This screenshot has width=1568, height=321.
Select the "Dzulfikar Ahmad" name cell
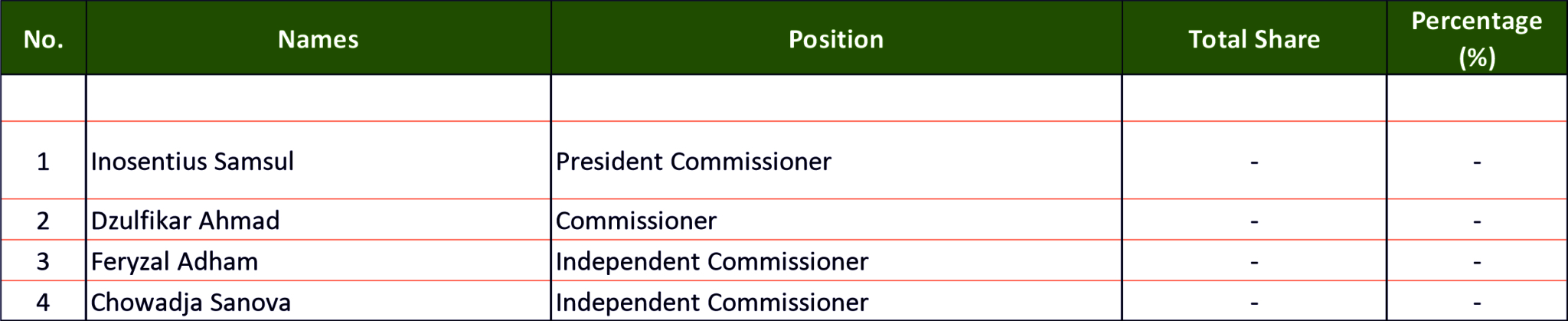tap(185, 221)
